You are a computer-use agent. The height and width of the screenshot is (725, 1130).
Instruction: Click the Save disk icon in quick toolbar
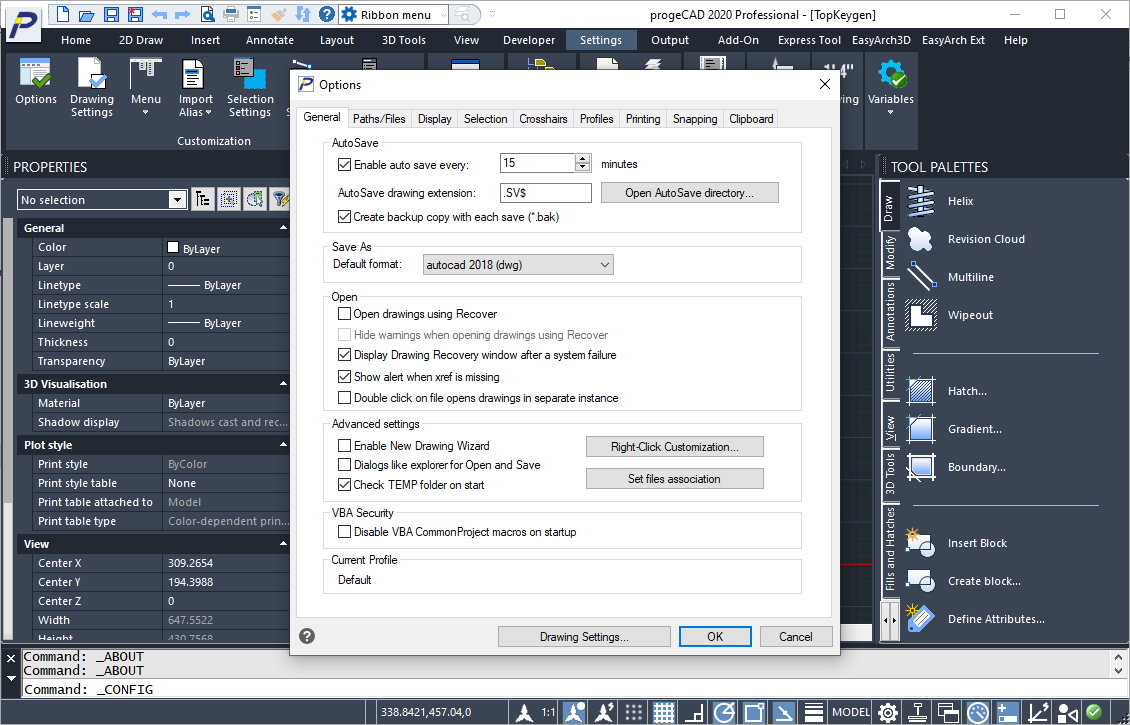[111, 14]
